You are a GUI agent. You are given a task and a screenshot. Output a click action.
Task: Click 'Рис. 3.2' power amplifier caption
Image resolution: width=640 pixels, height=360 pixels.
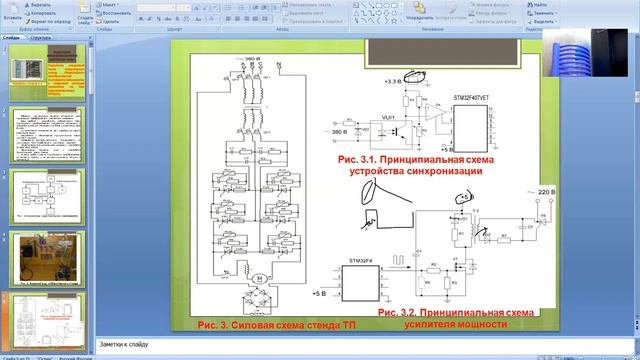click(456, 318)
